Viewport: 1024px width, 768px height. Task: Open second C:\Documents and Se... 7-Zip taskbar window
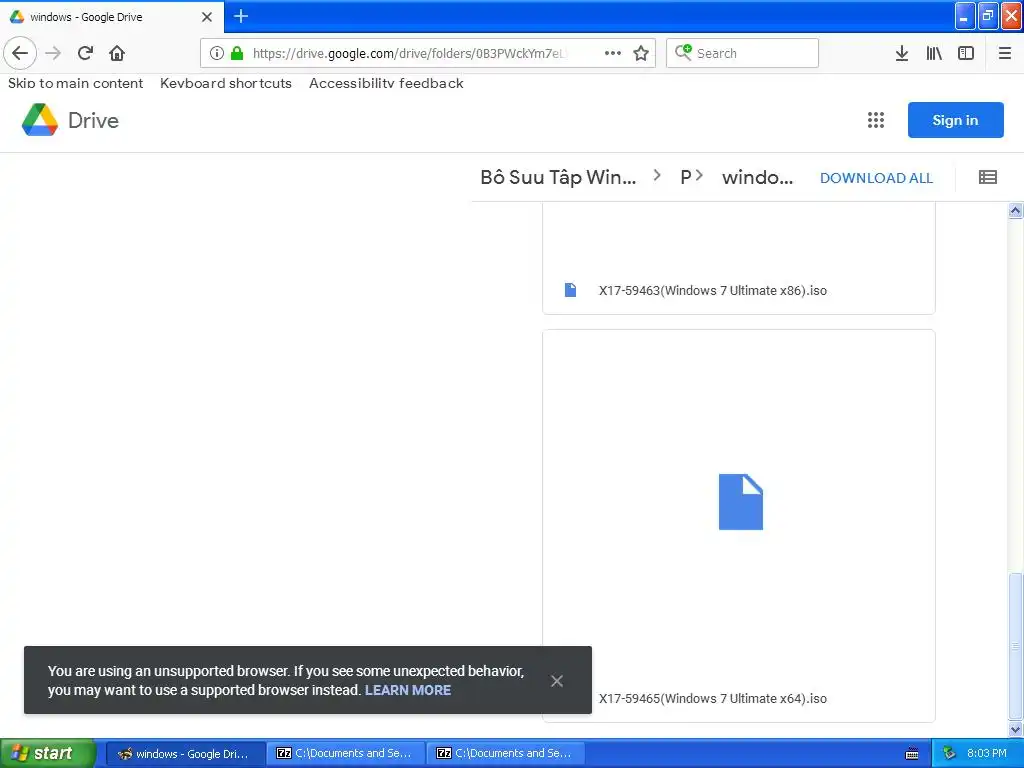coord(506,753)
